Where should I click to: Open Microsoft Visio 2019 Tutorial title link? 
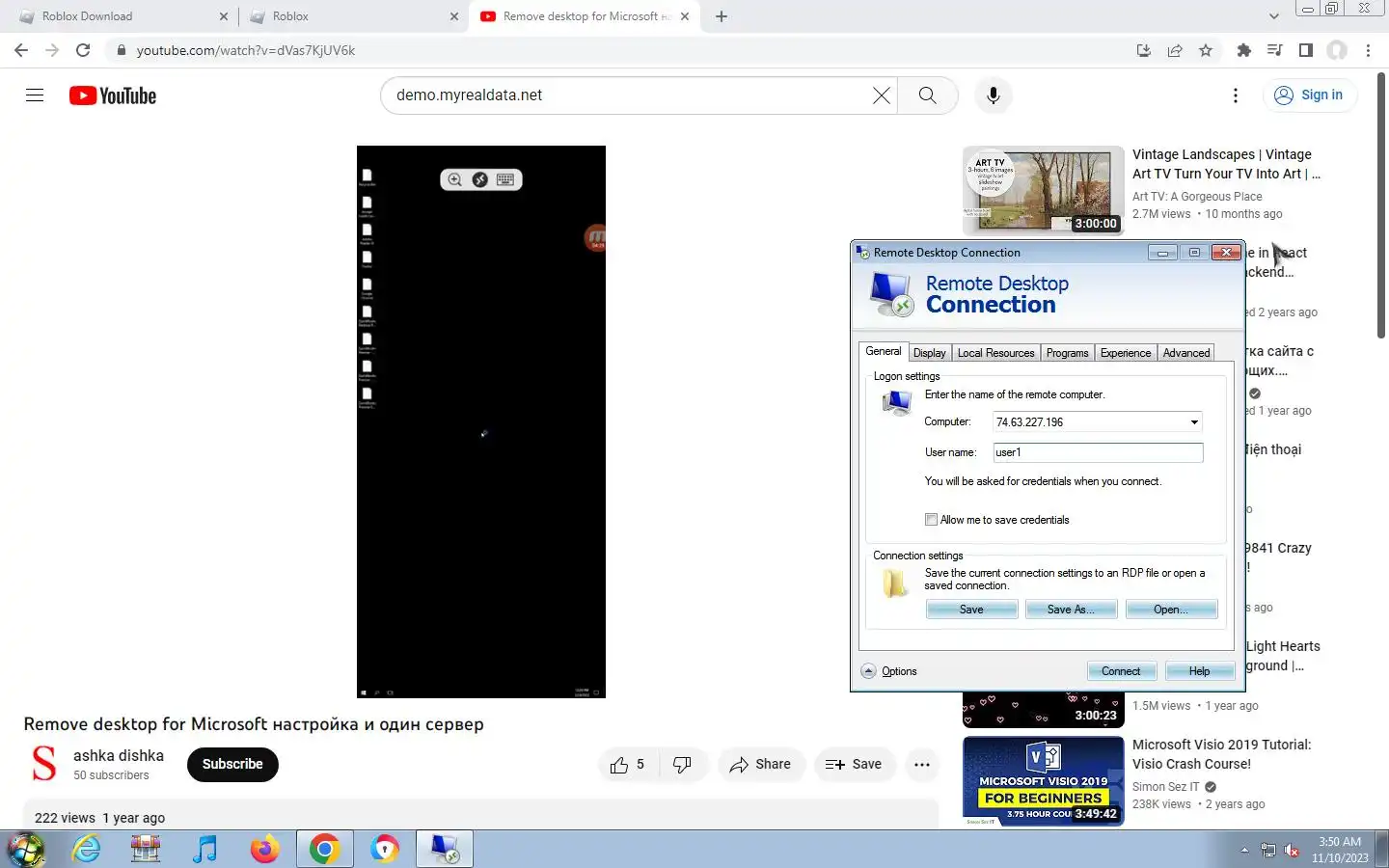(x=1221, y=754)
